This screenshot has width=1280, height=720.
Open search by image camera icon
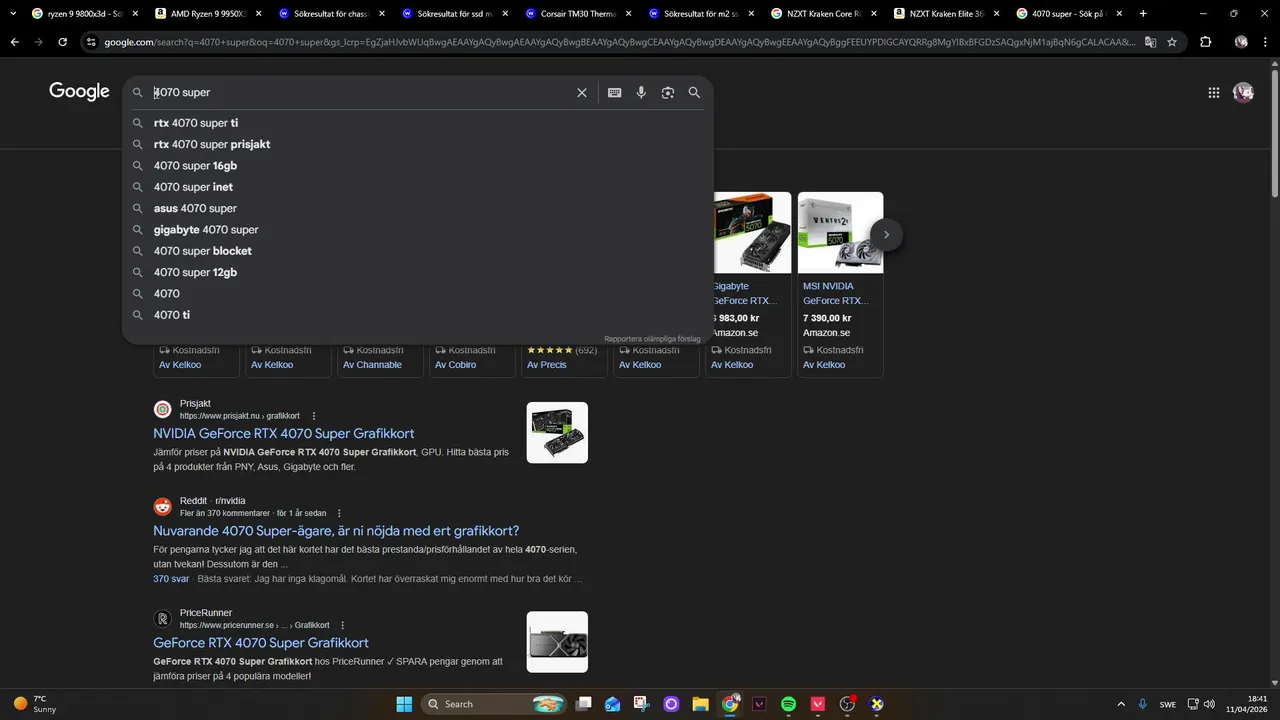(x=668, y=92)
